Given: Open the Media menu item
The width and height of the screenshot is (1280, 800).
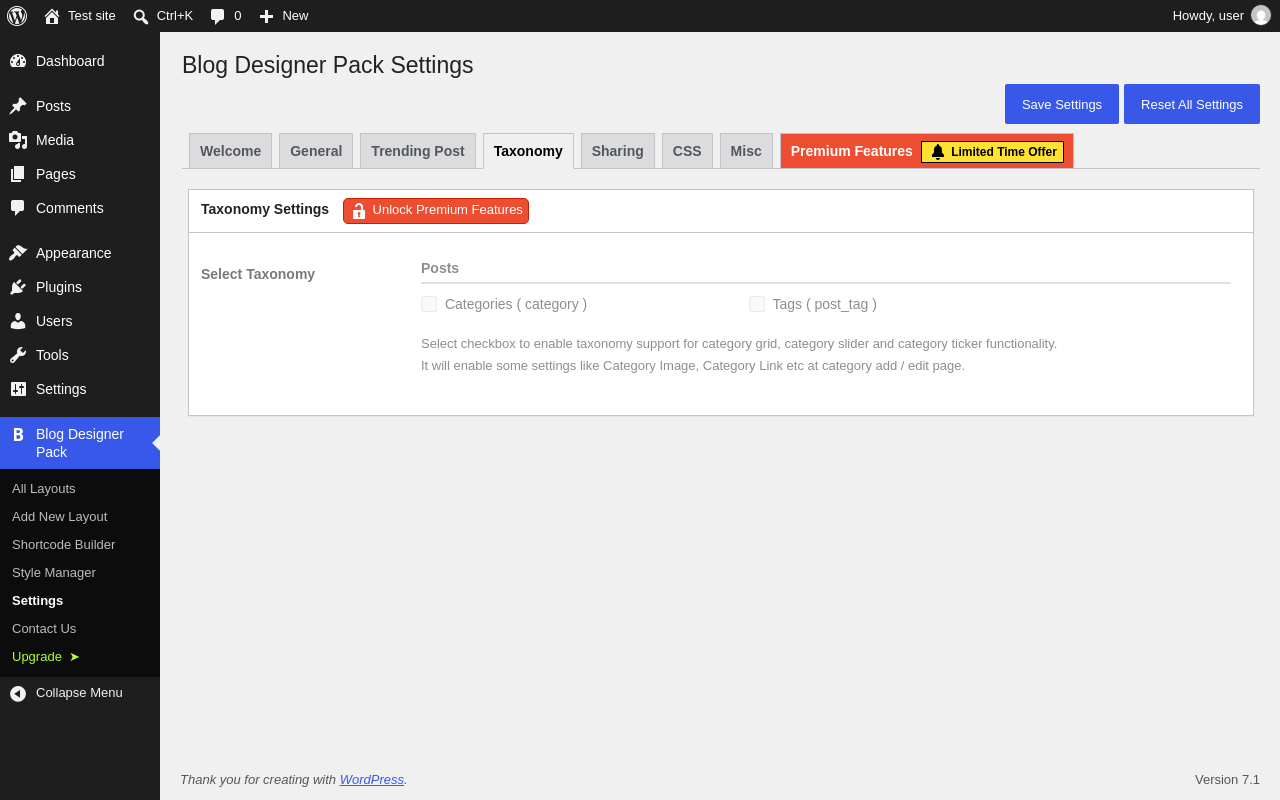Looking at the screenshot, I should [x=80, y=140].
